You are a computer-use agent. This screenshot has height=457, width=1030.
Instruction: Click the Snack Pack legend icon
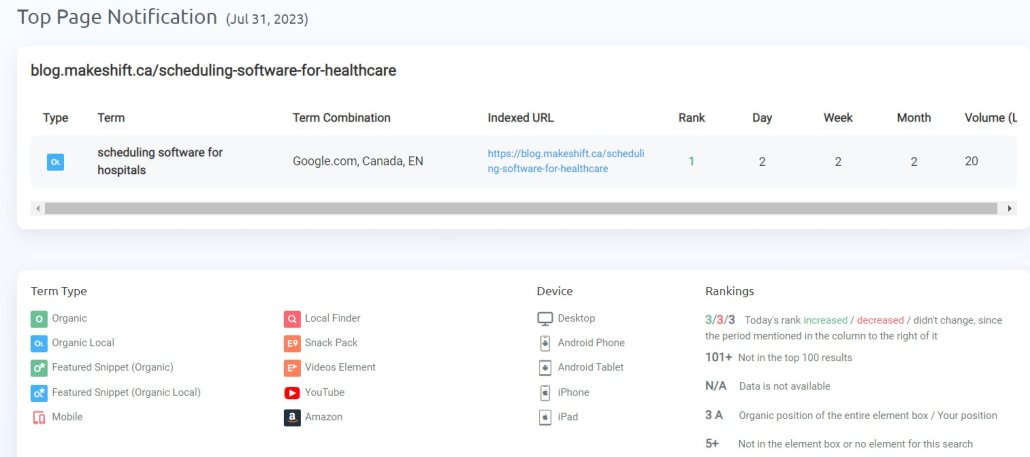(x=292, y=343)
